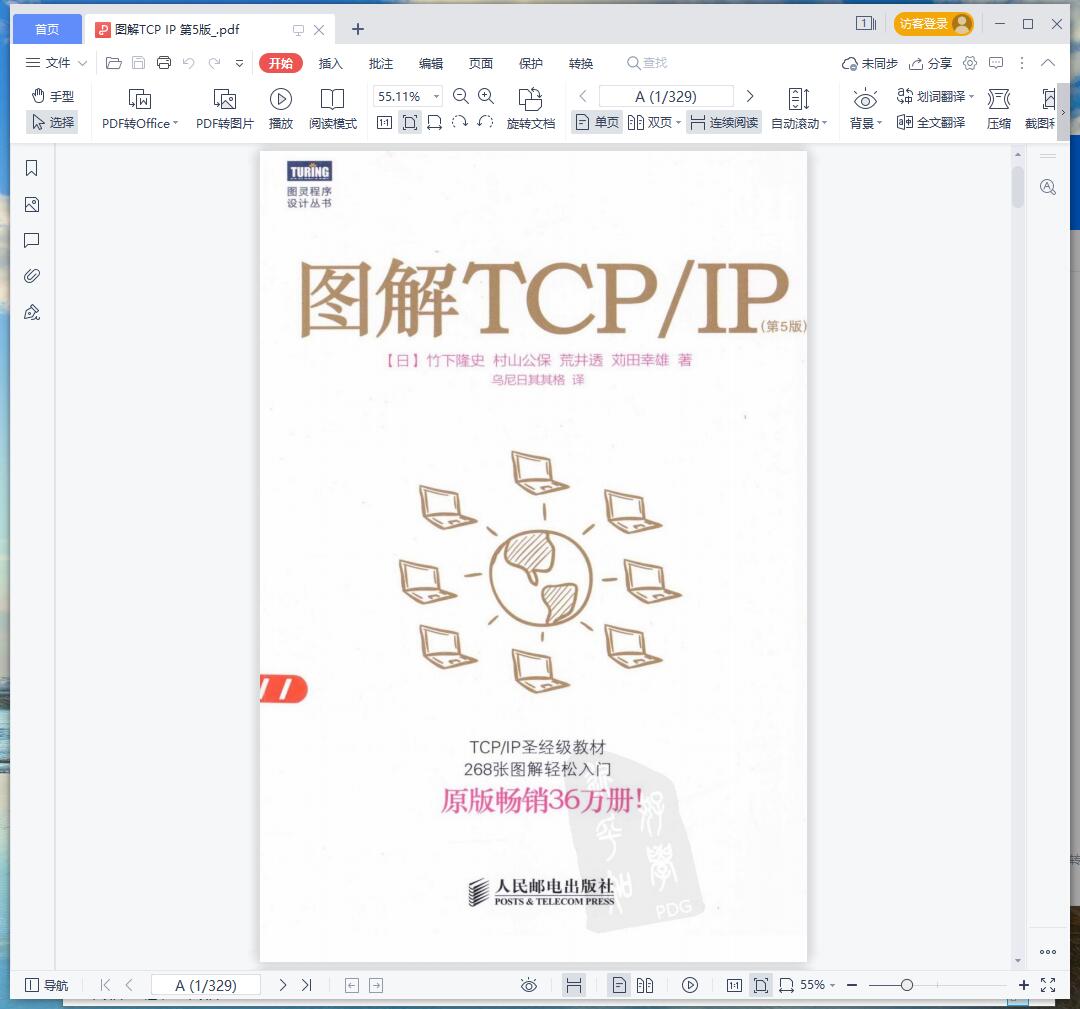1080x1009 pixels.
Task: Open the 页面 ribbon tab
Action: pos(481,63)
